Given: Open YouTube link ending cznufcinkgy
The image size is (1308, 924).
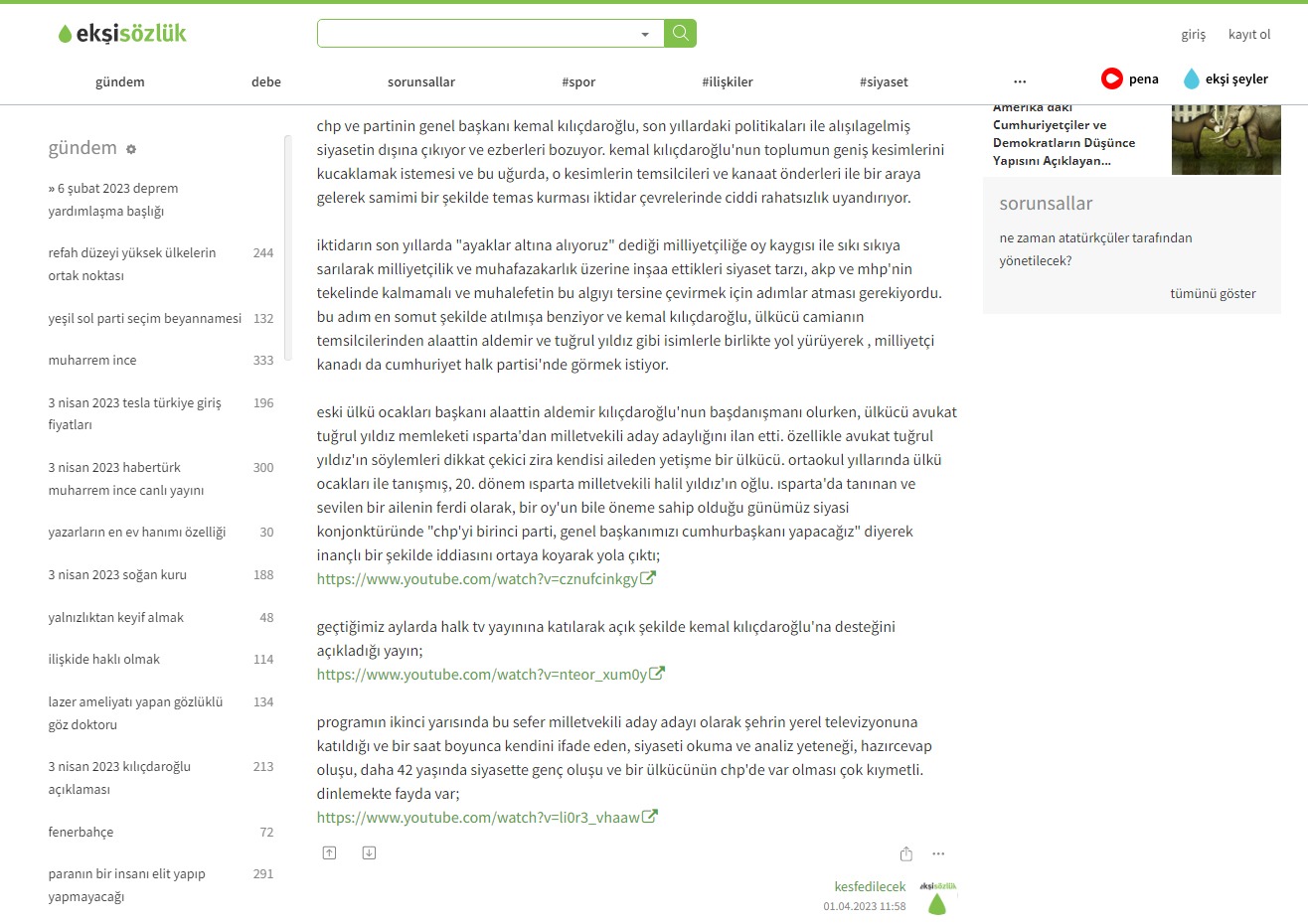Looking at the screenshot, I should (486, 579).
